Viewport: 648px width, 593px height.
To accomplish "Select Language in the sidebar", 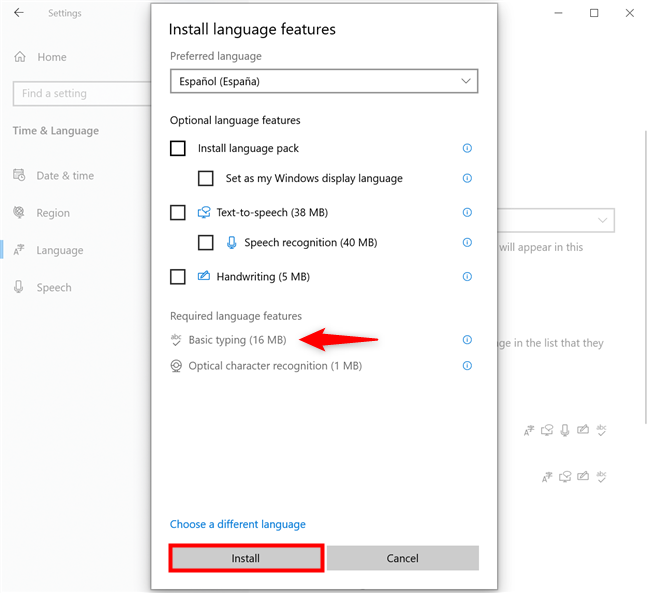I will click(60, 250).
